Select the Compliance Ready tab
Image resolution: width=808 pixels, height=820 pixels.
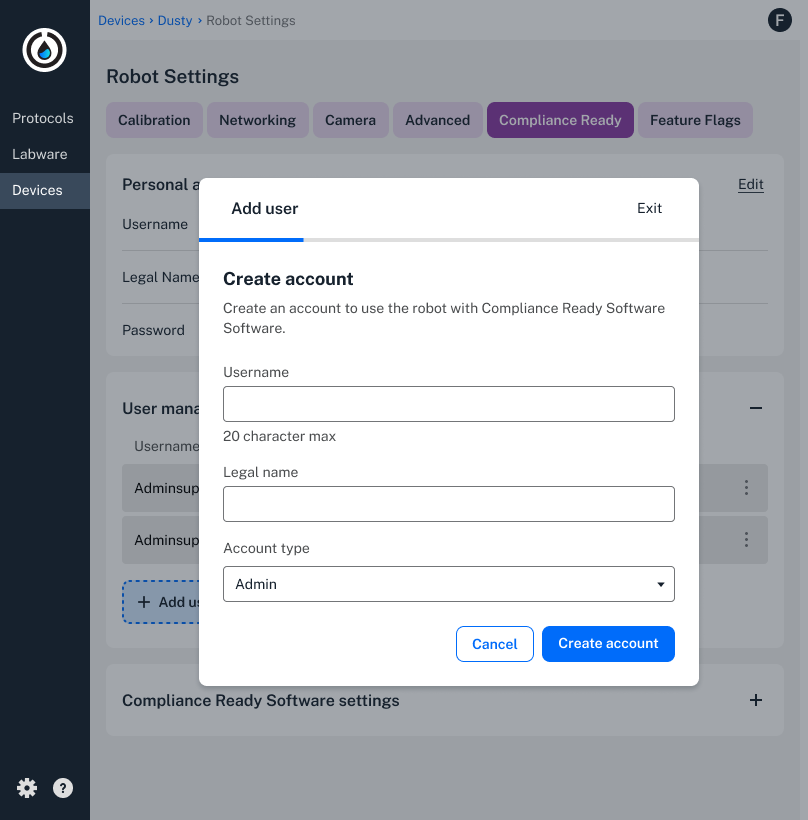point(560,120)
